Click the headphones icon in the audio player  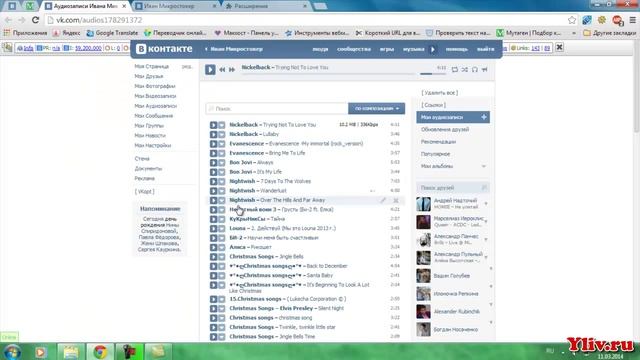pyautogui.click(x=475, y=70)
